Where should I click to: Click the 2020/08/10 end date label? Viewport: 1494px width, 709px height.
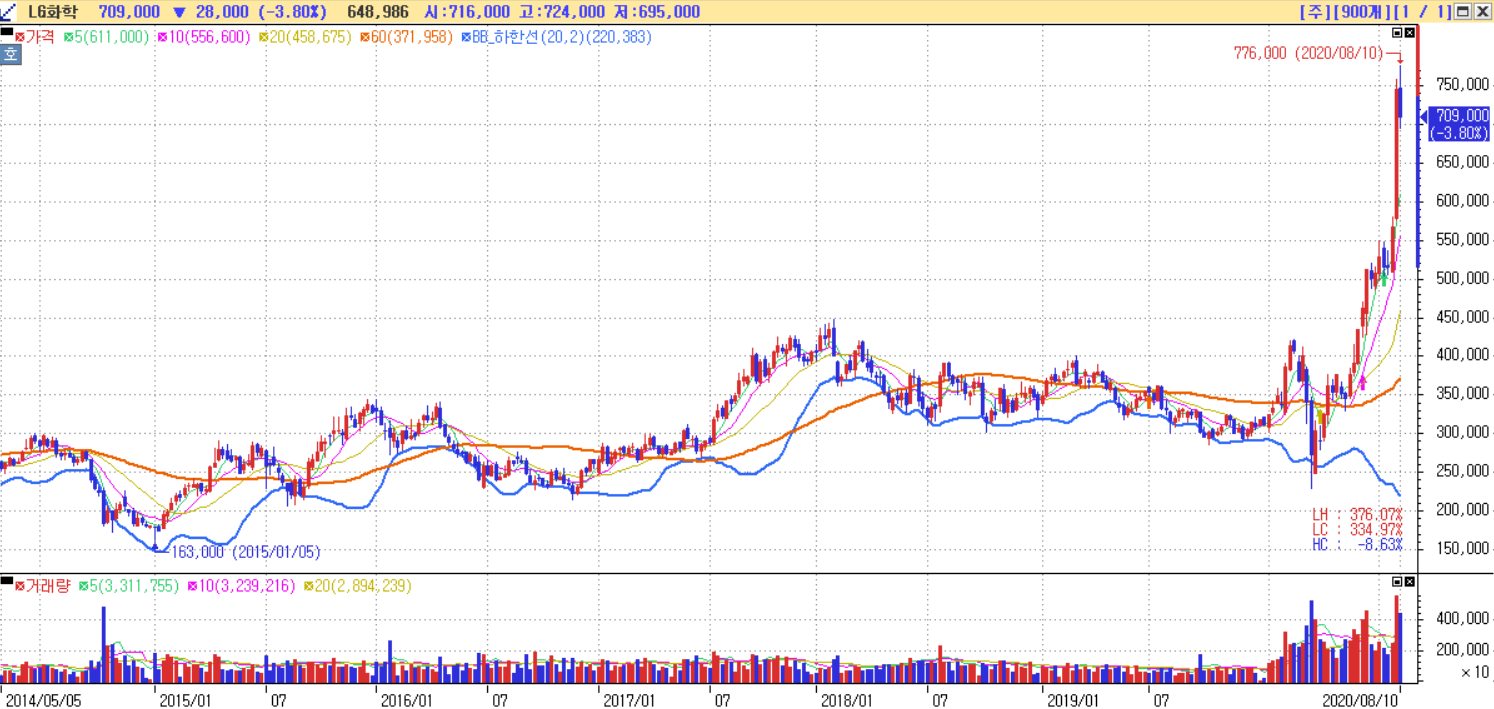[1359, 699]
